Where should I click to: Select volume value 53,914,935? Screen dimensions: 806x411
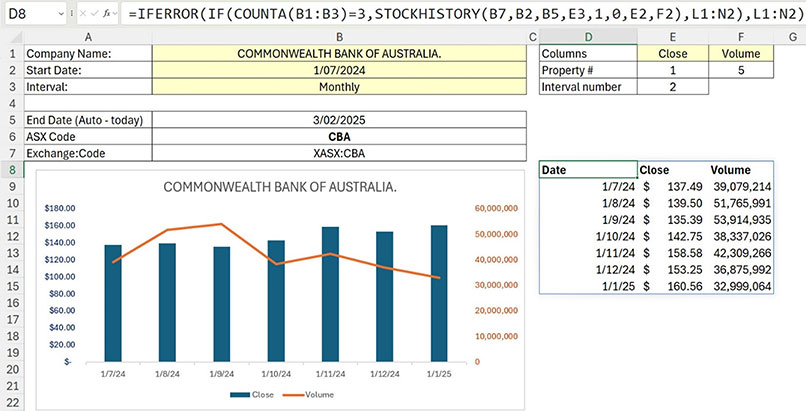coord(741,220)
